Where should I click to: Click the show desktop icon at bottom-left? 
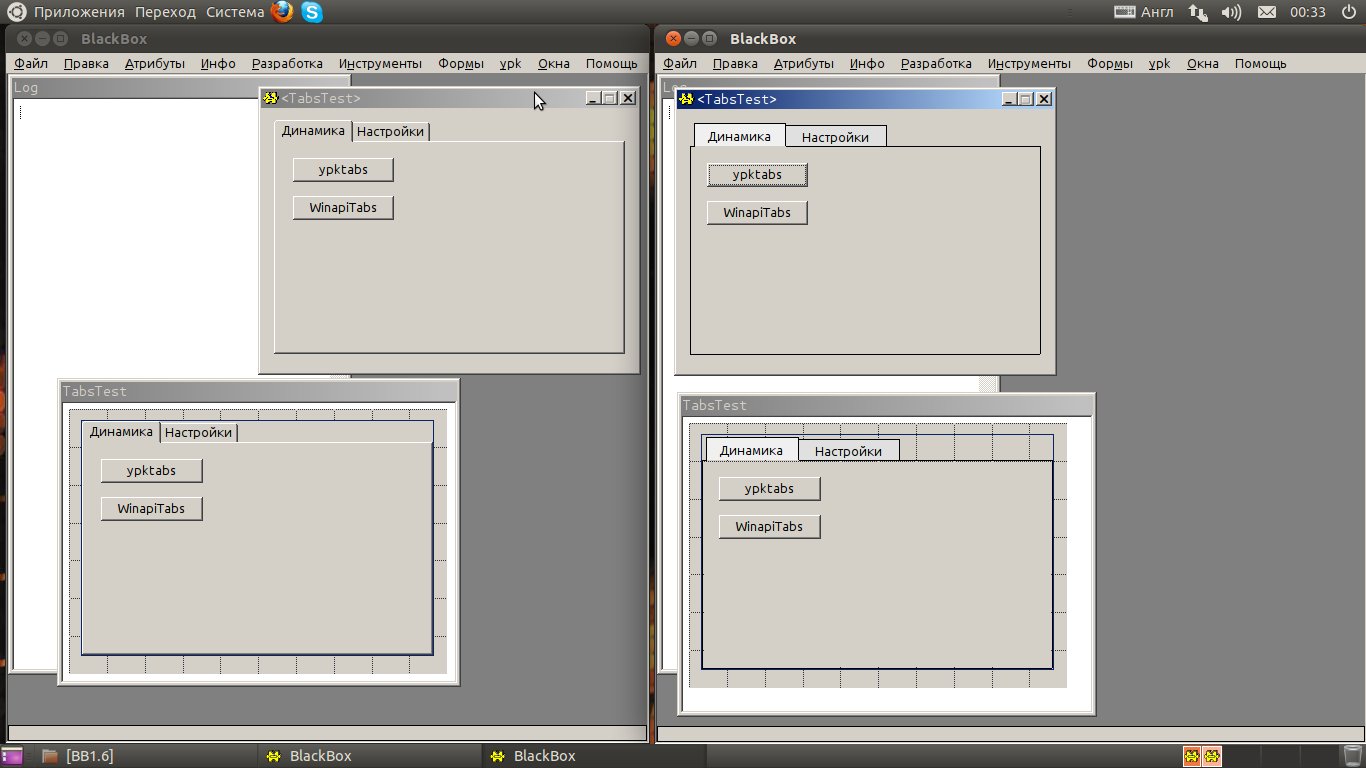12,756
